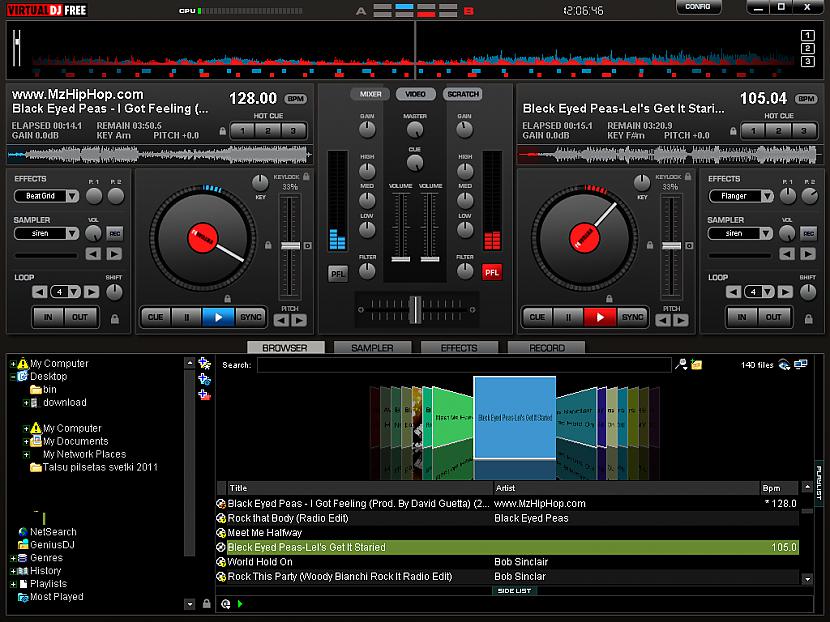Viewport: 830px width, 622px height.
Task: Click the left deck play button
Action: (x=218, y=317)
